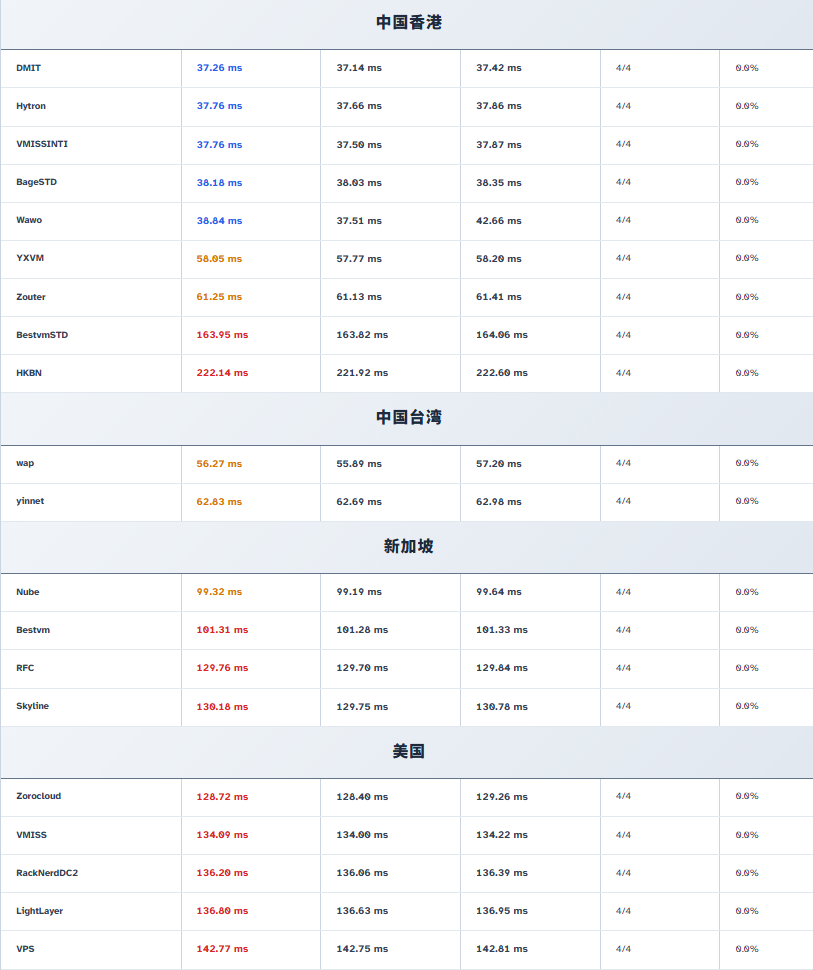Click the VMISSINTI row label
Screen dimensions: 813x970
click(42, 144)
